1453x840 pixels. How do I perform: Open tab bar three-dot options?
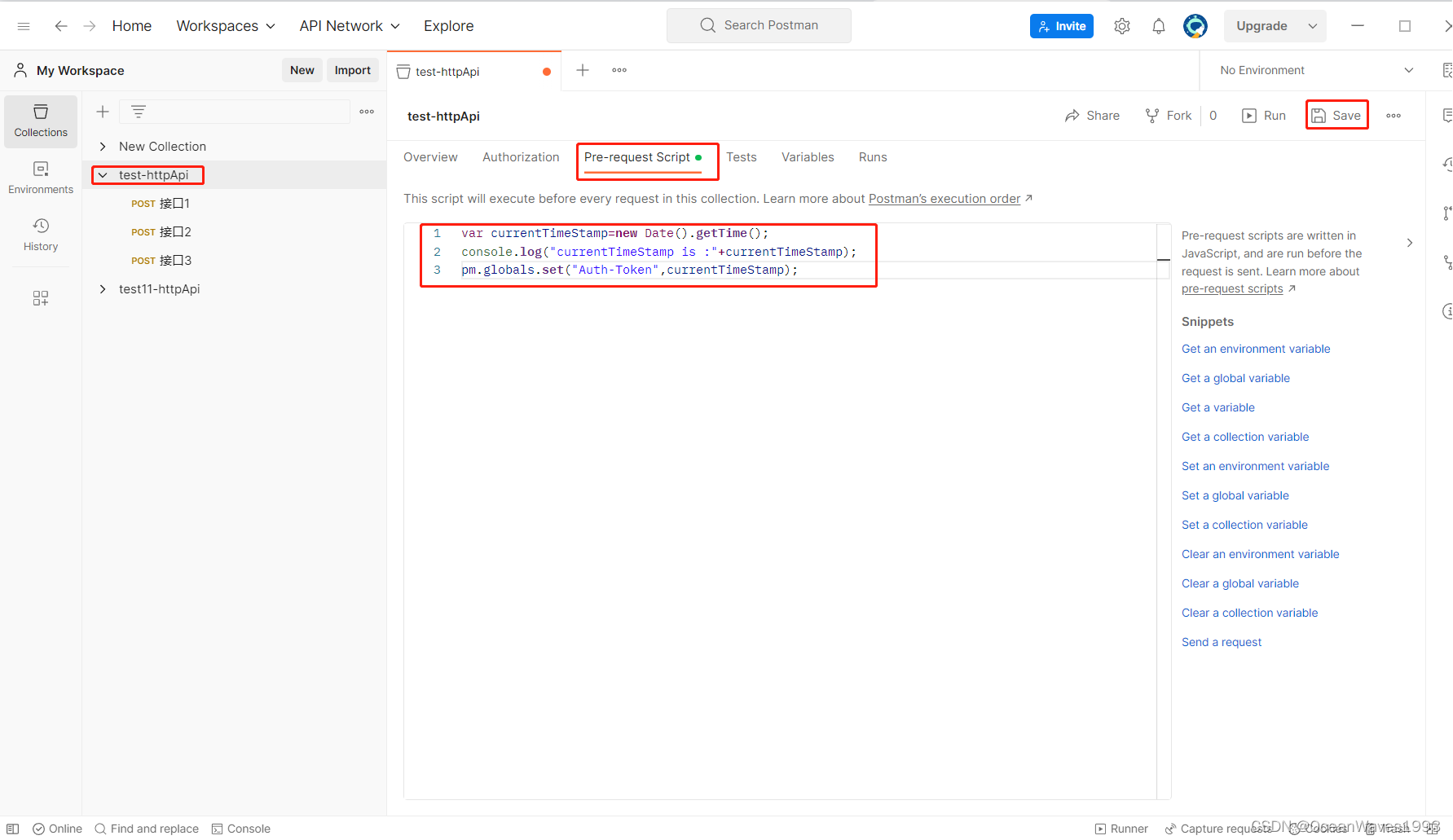[619, 70]
